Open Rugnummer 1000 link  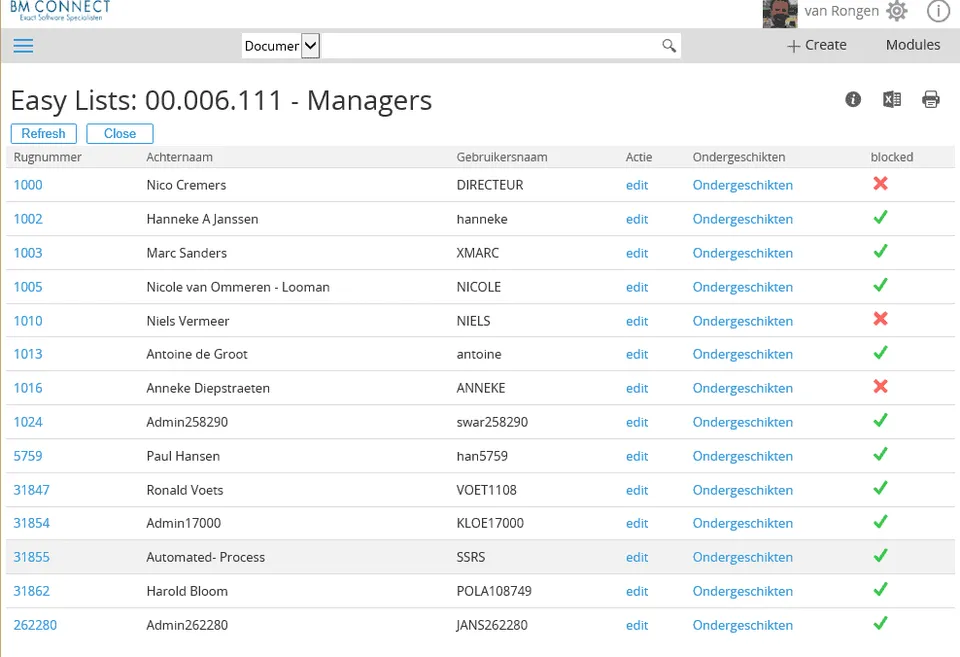(28, 185)
